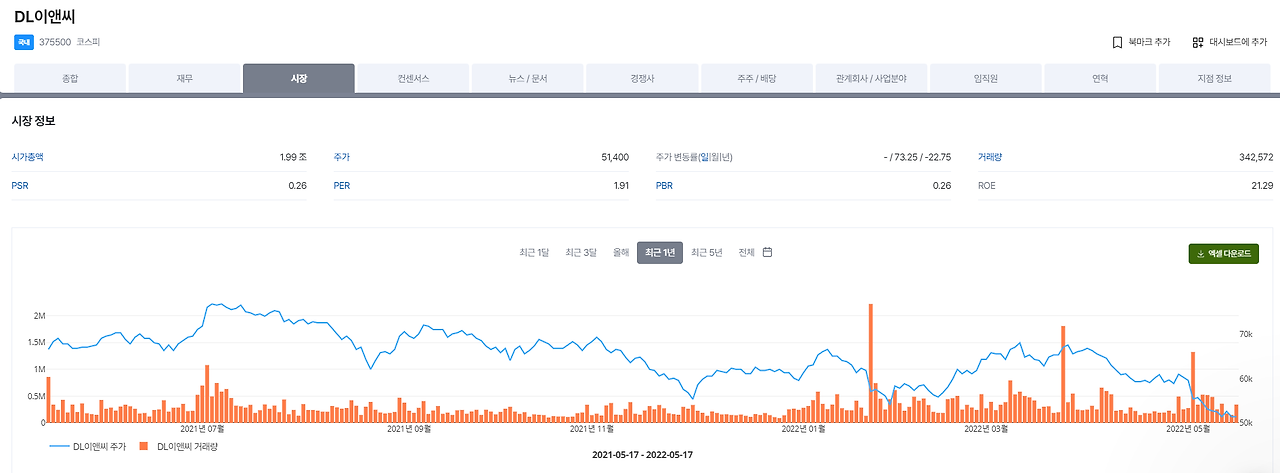Screen dimensions: 1280x473
Task: Select the 올해 range option
Action: point(621,252)
